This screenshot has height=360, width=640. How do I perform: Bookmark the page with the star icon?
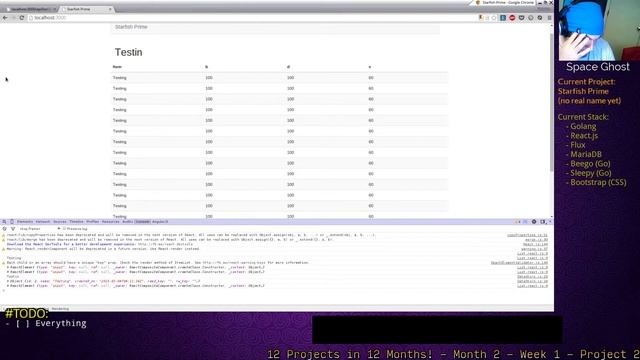tap(494, 18)
